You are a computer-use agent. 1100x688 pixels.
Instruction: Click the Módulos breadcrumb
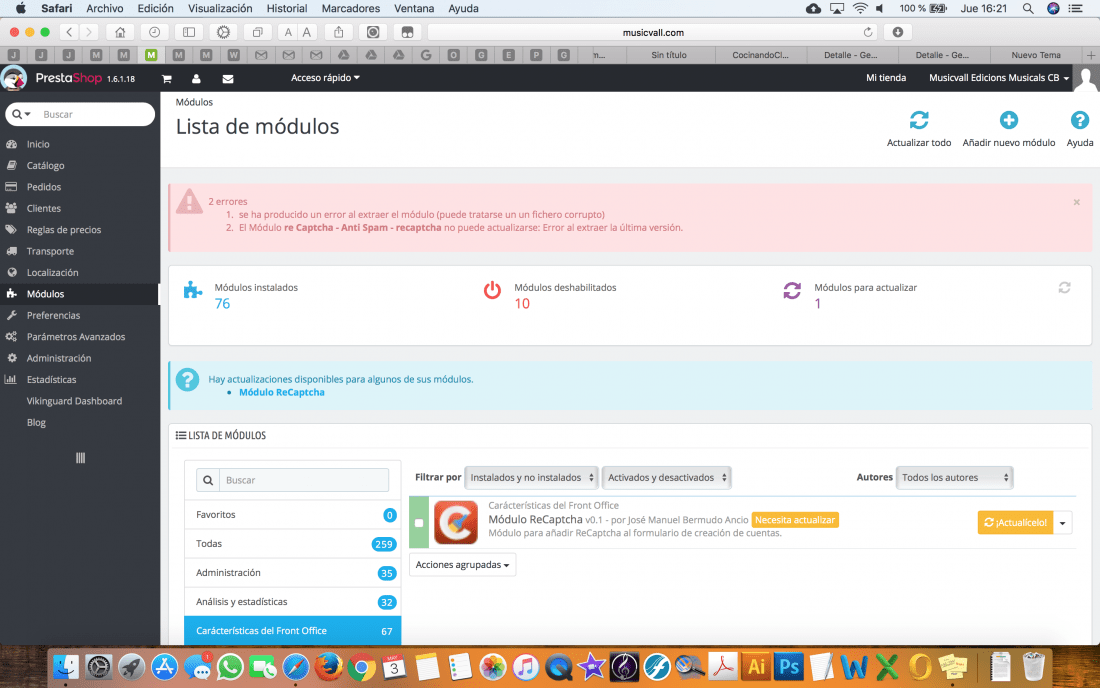[194, 102]
